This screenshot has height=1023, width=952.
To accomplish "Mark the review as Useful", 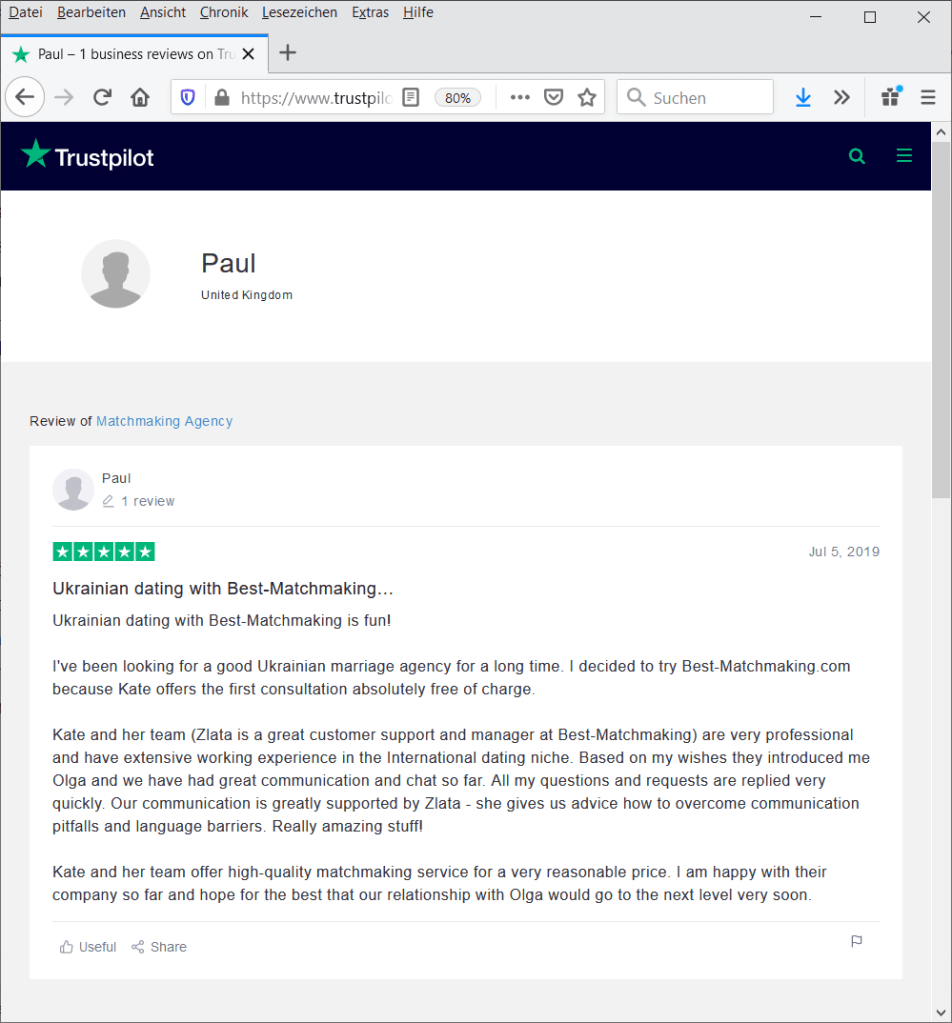I will (88, 947).
